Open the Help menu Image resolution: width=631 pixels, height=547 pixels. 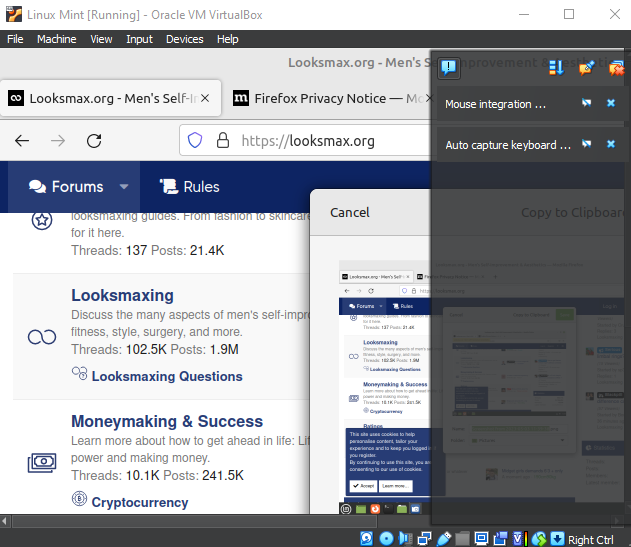click(x=228, y=39)
